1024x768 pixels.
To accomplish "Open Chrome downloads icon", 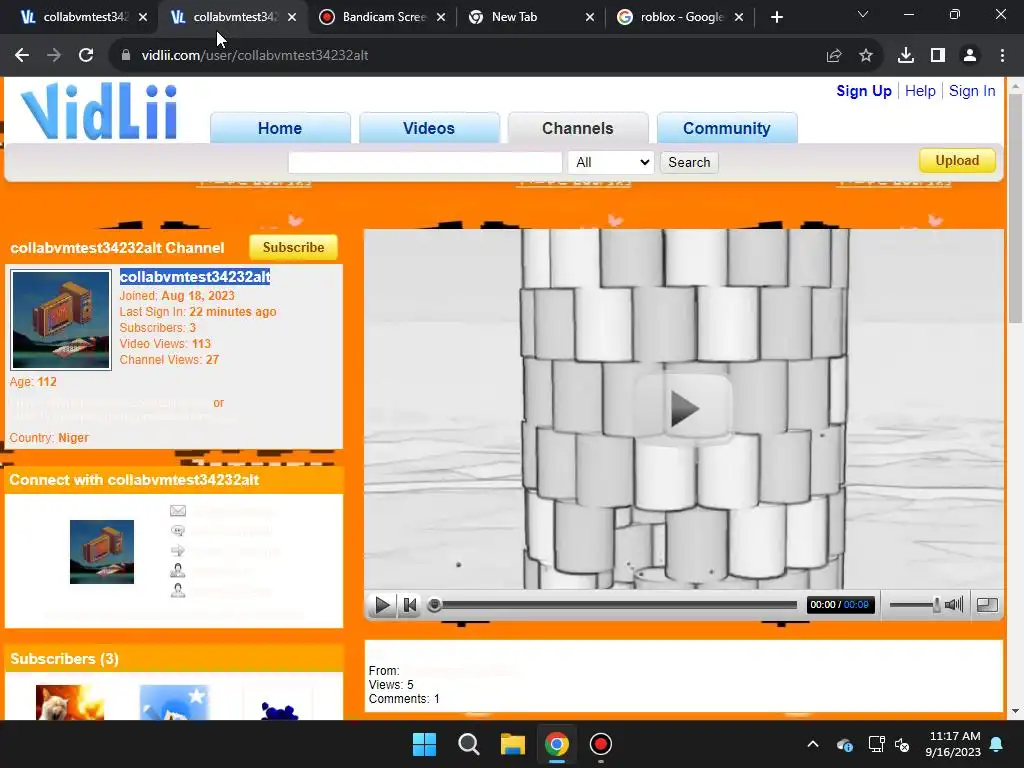I will click(906, 56).
